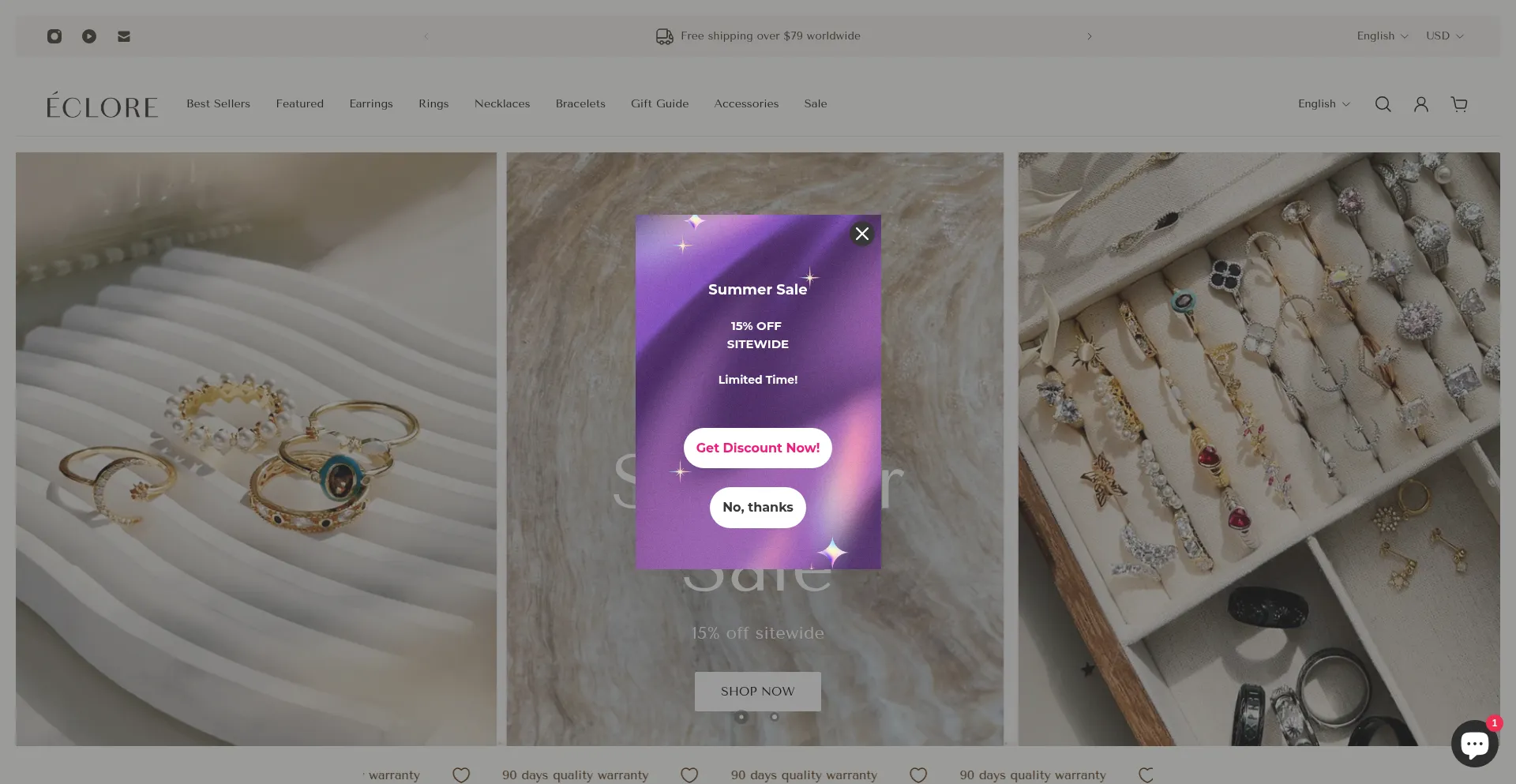Select the second carousel slide dot
Image resolution: width=1516 pixels, height=784 pixels.
click(775, 717)
